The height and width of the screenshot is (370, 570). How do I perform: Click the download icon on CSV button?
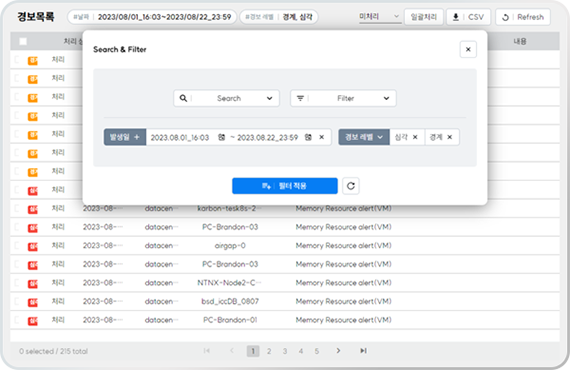(455, 17)
